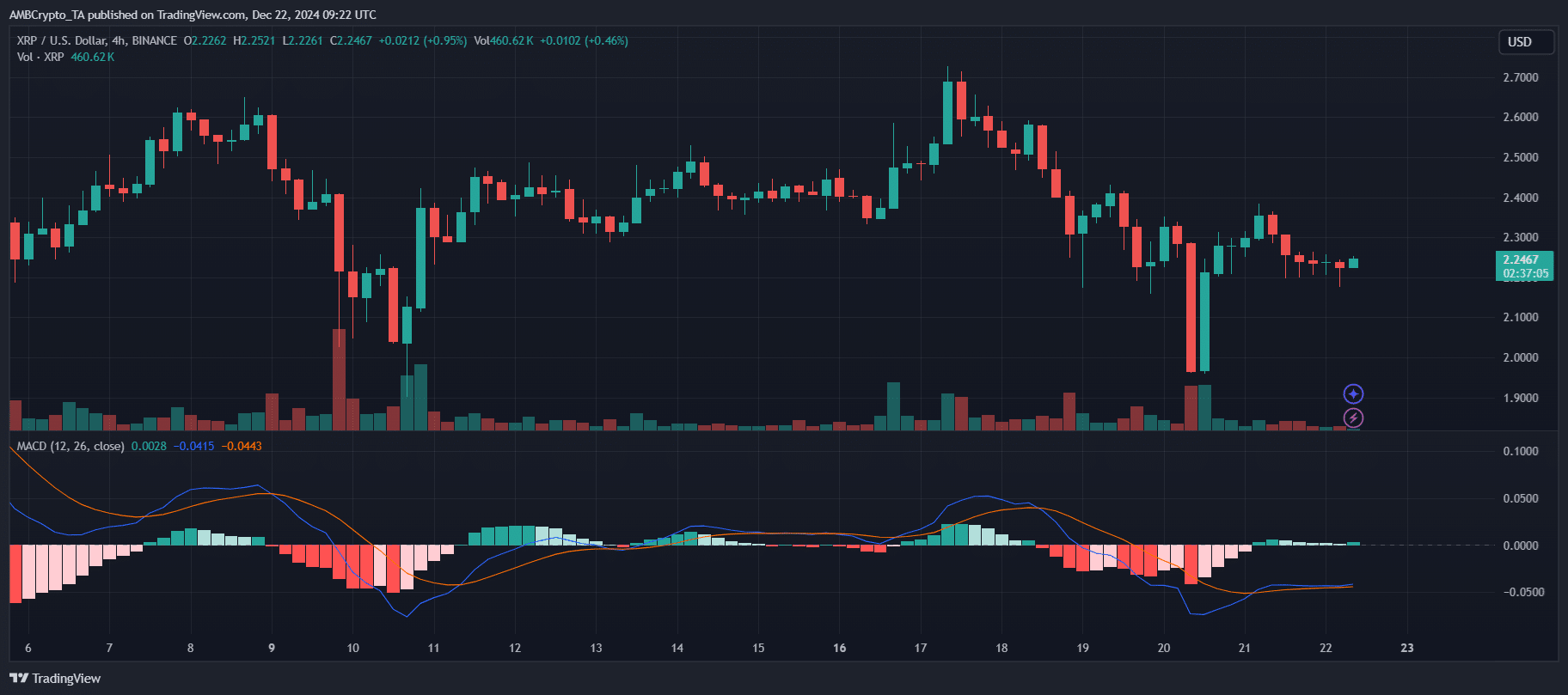This screenshot has width=1568, height=695.
Task: Click 0.0500 on the MACD axis
Action: pyautogui.click(x=1521, y=498)
